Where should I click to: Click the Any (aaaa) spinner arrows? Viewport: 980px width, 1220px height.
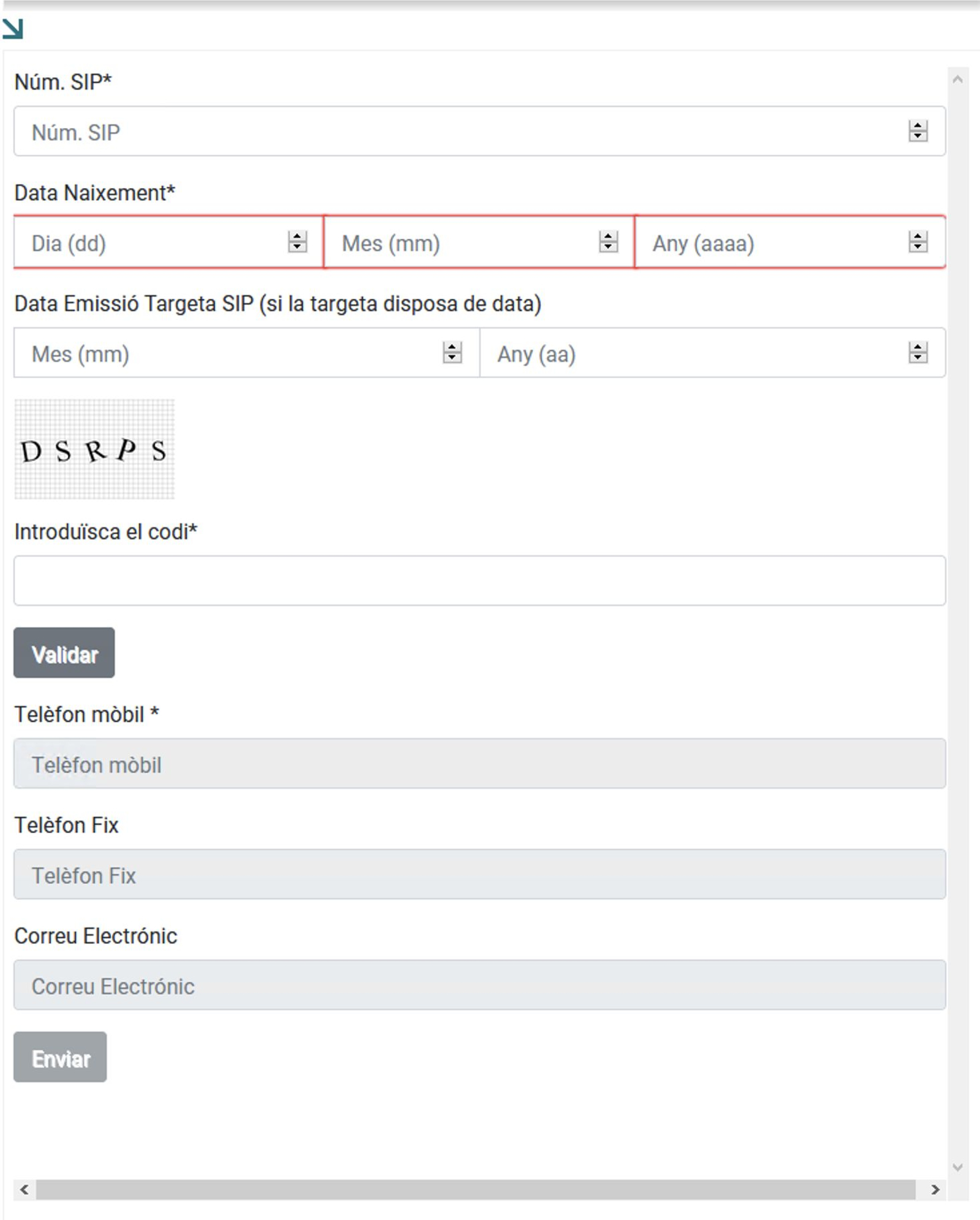point(918,242)
